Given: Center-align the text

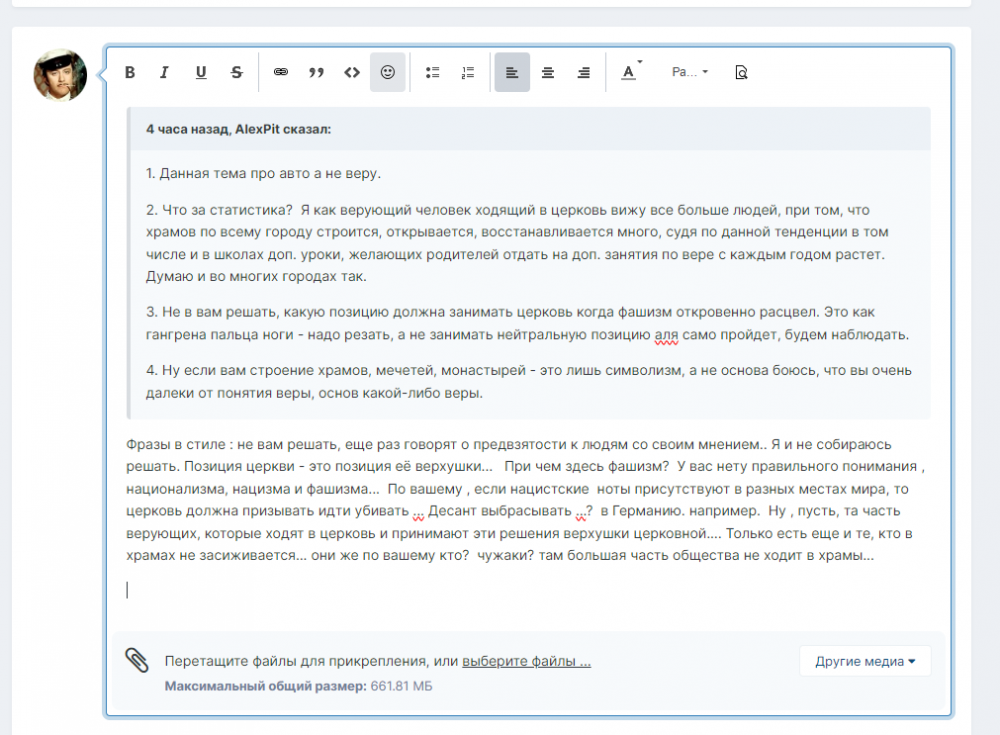Looking at the screenshot, I should point(548,72).
